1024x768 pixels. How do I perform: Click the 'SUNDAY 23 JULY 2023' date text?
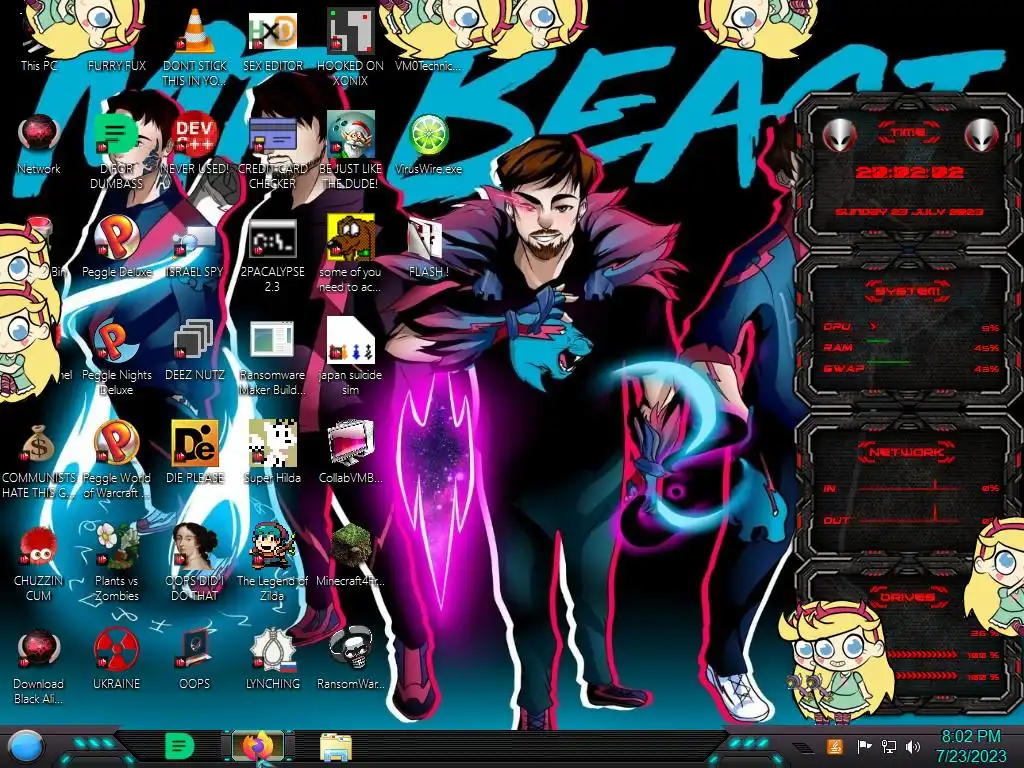pyautogui.click(x=909, y=212)
